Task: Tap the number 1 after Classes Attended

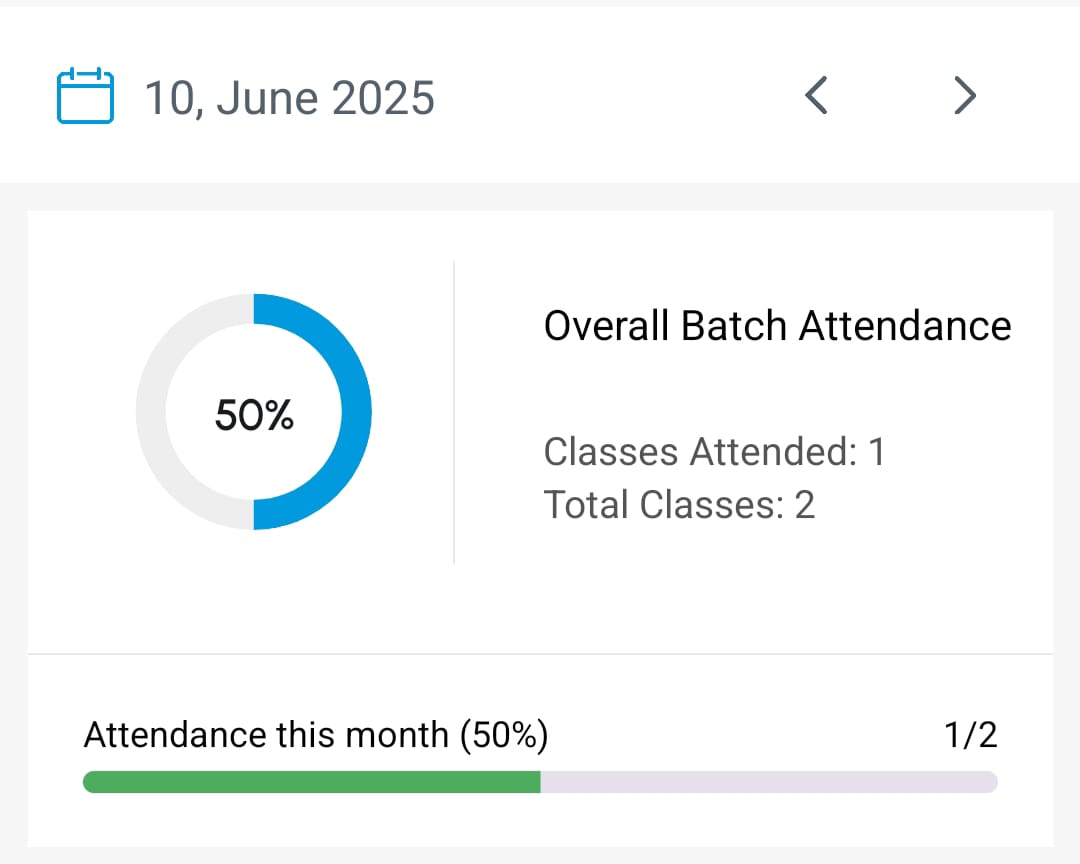Action: tap(876, 452)
